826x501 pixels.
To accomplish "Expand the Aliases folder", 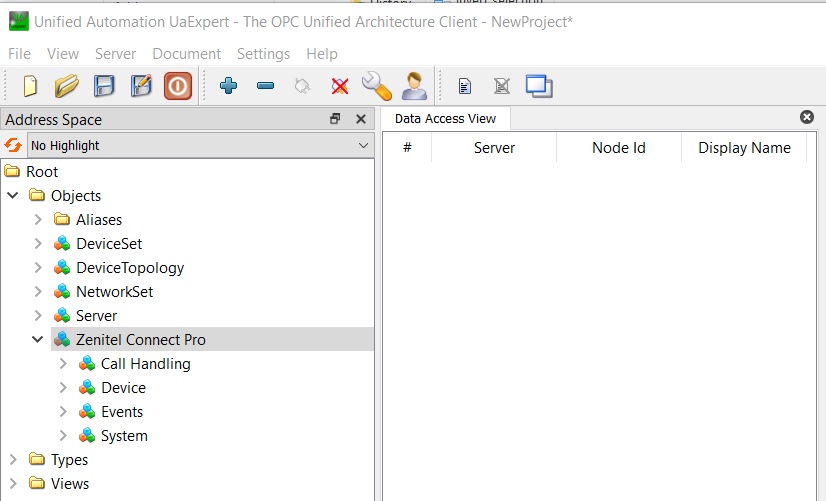I will click(38, 219).
